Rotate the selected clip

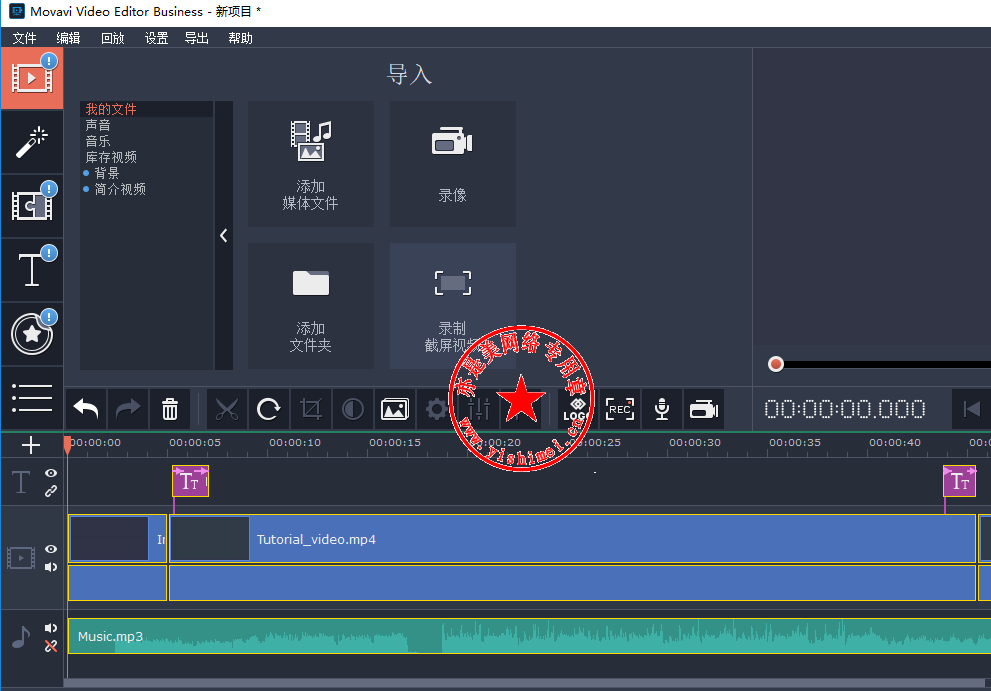point(269,410)
